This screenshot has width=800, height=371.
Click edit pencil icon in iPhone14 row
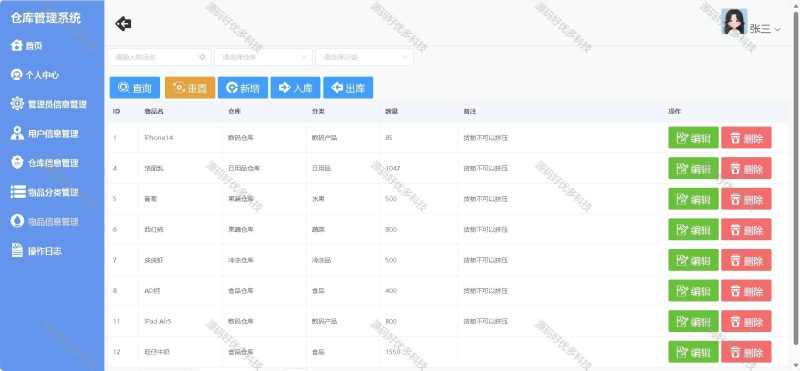[682, 138]
